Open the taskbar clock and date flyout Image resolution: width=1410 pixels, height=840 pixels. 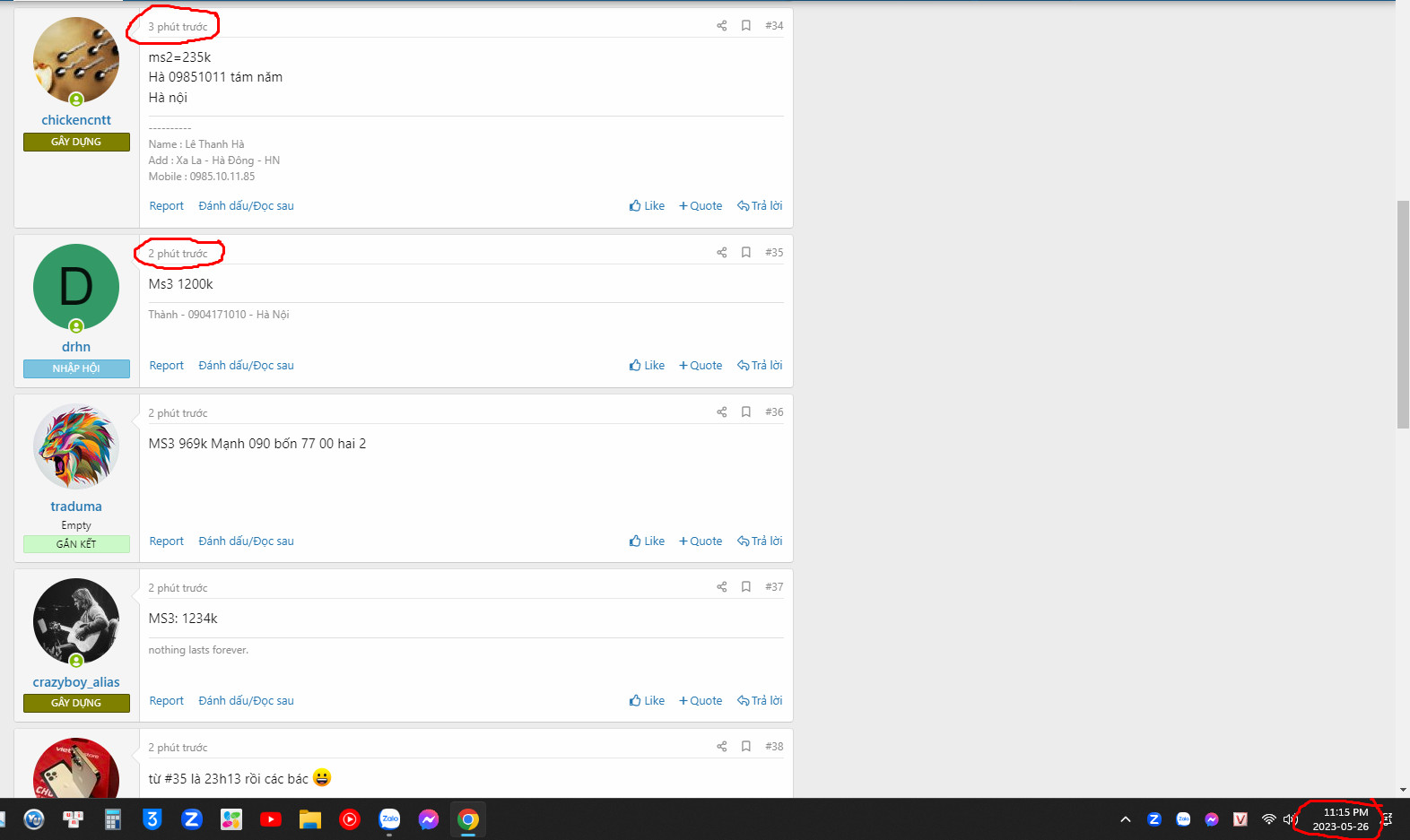tap(1341, 819)
